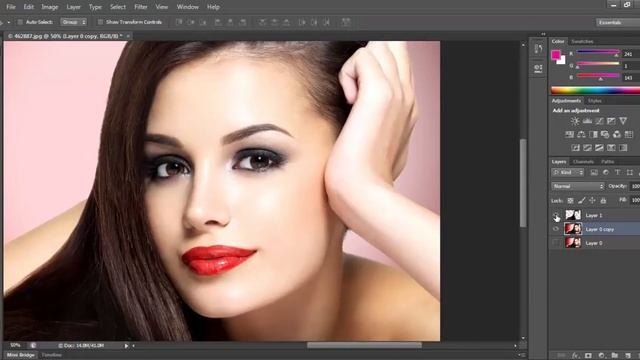Image resolution: width=640 pixels, height=360 pixels.
Task: Add a Posterize adjustment
Action: click(587, 147)
